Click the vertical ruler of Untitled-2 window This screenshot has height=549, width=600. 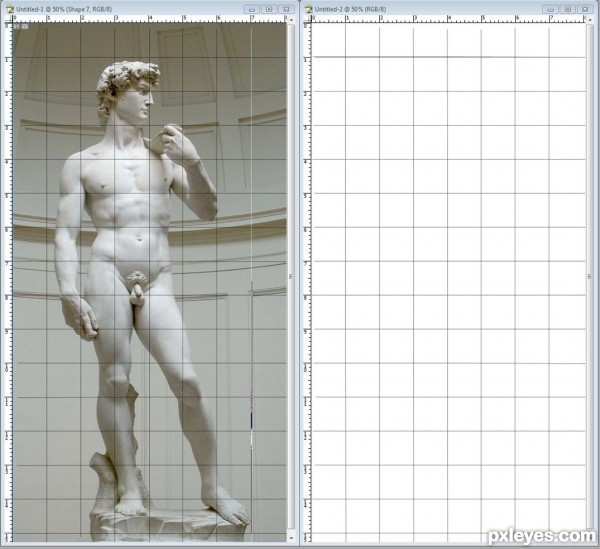[x=307, y=282]
